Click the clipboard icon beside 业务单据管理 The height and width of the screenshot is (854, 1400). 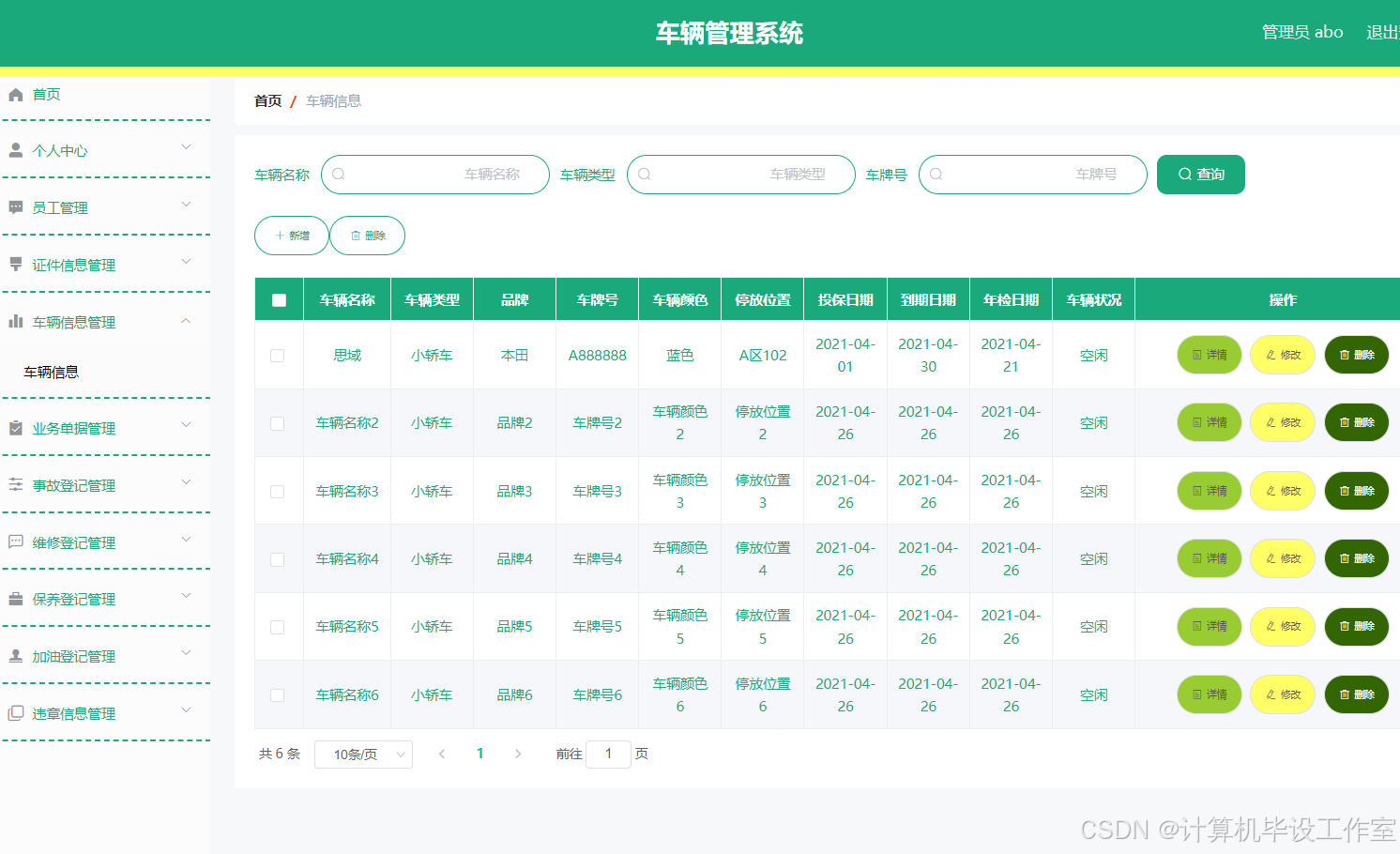tap(16, 428)
